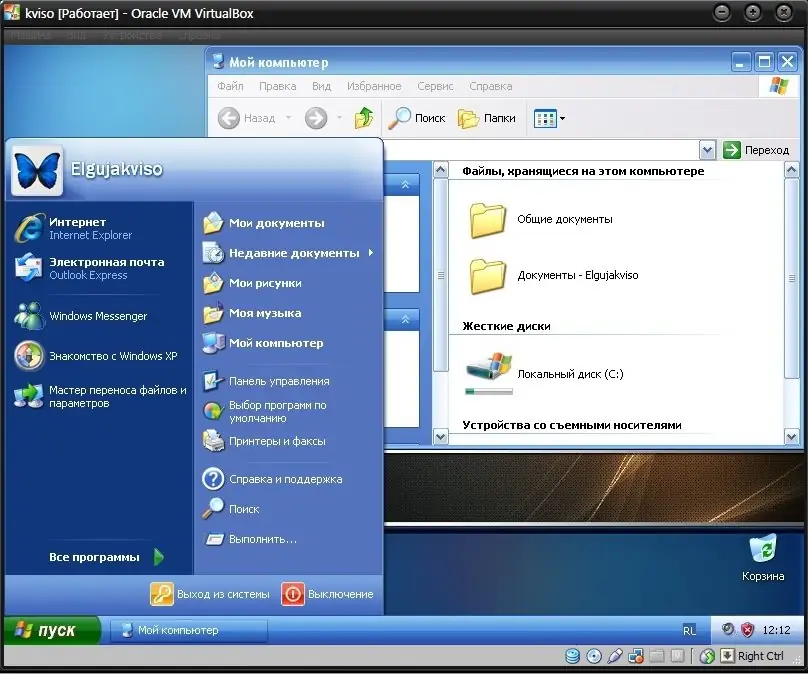
Task: Click the RL language indicator
Action: click(x=689, y=630)
